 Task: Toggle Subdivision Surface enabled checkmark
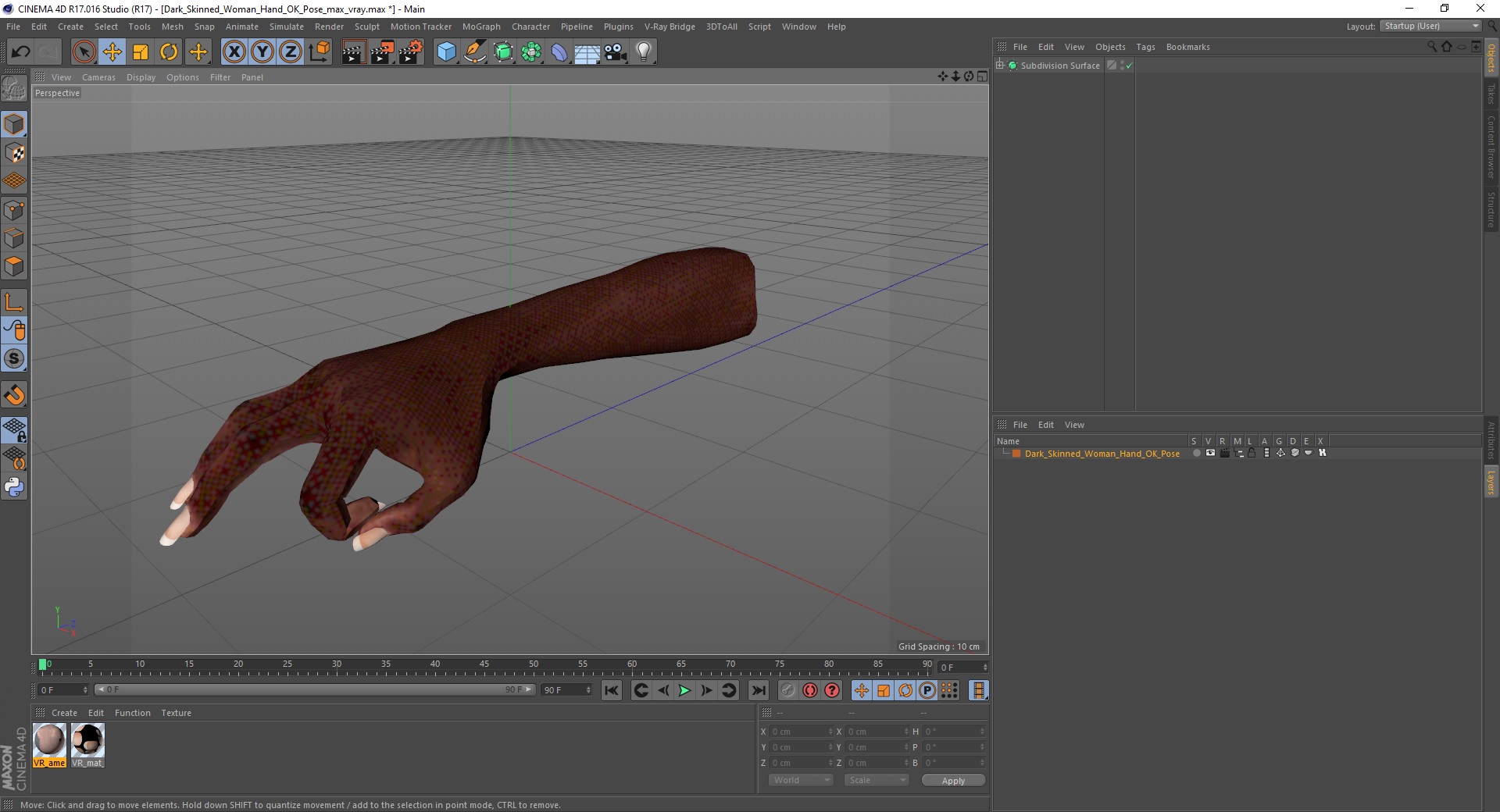click(x=1129, y=66)
